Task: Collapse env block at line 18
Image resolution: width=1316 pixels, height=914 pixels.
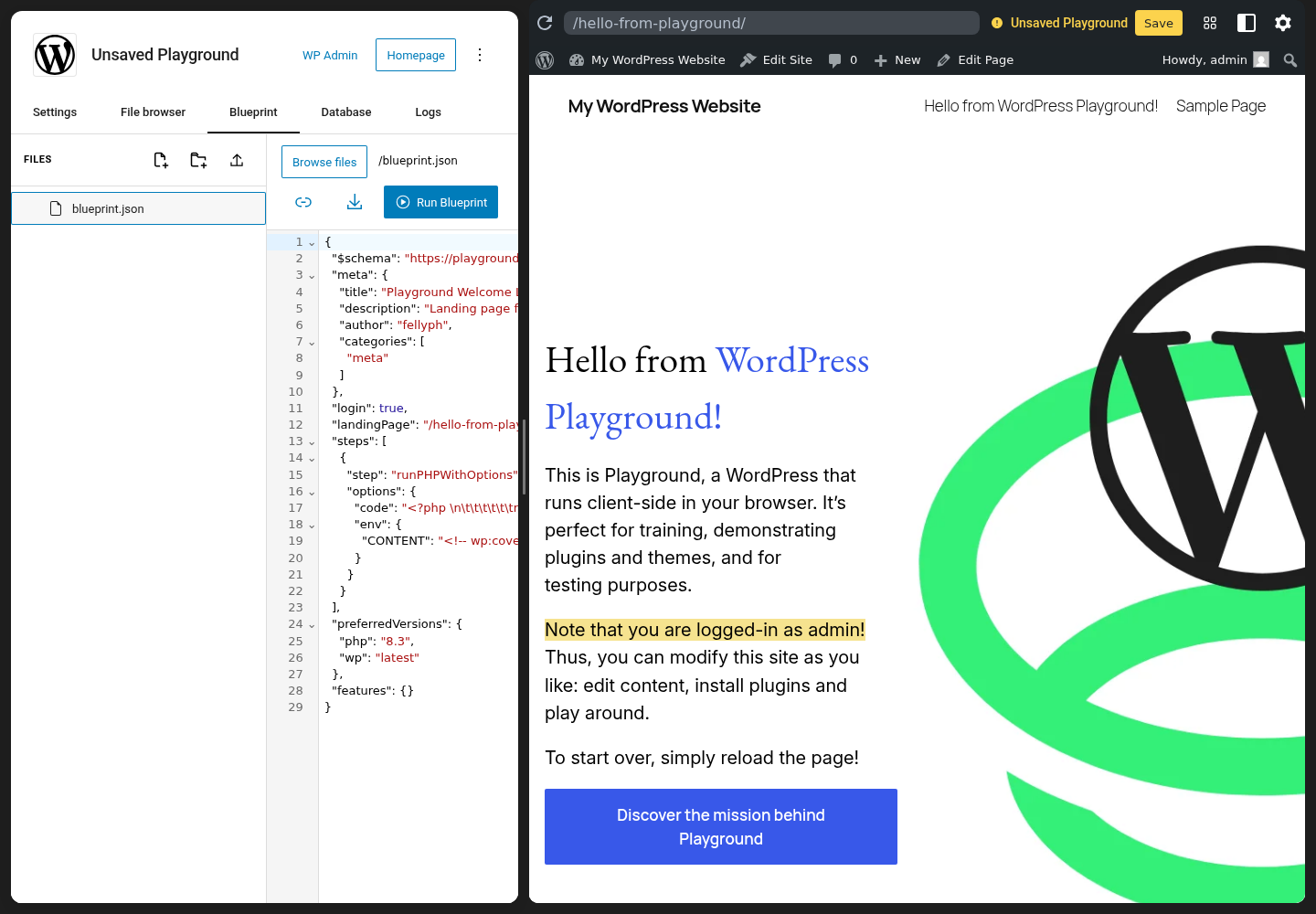Action: point(312,526)
